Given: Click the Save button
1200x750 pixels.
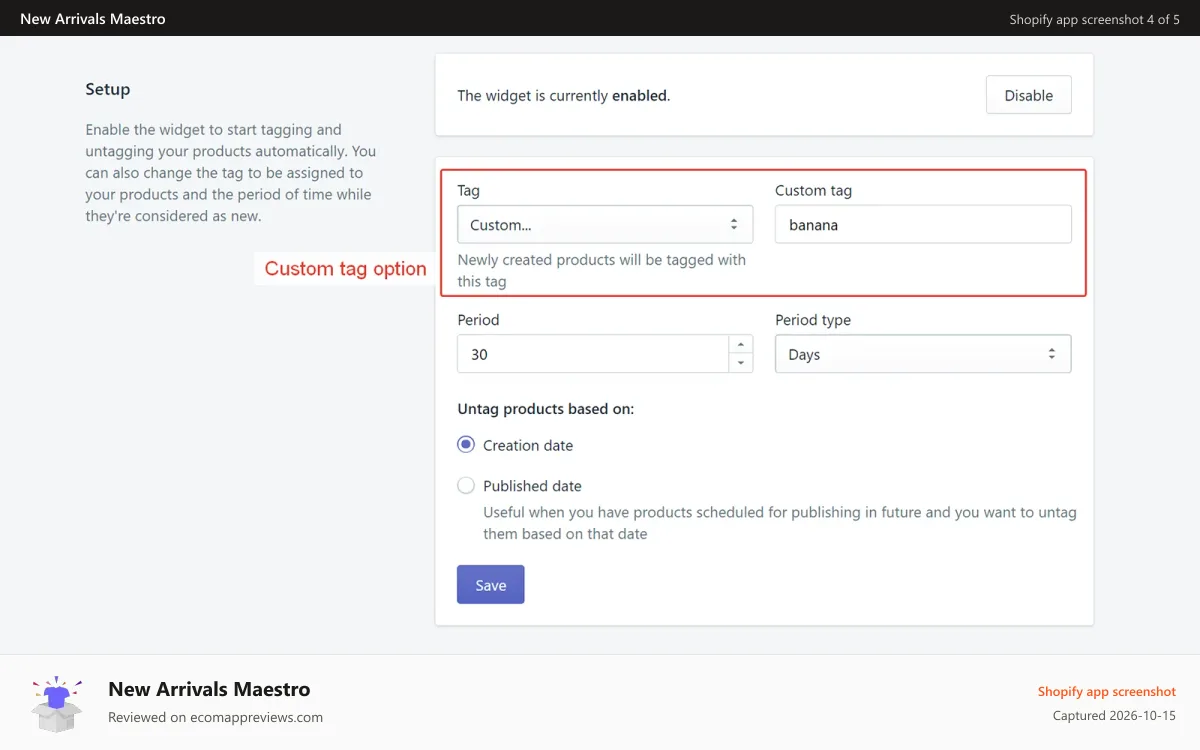Looking at the screenshot, I should pos(490,585).
